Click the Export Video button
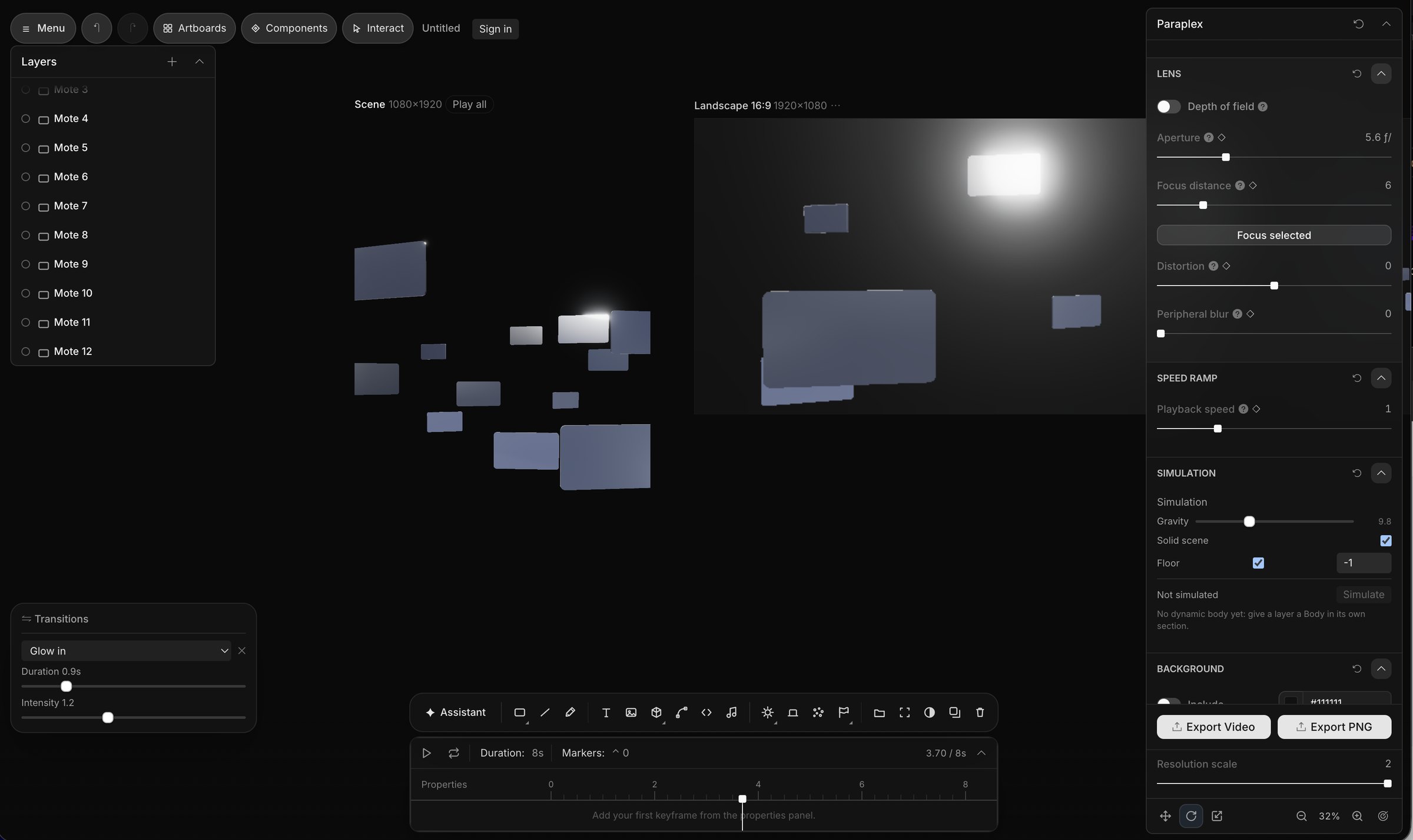Image resolution: width=1413 pixels, height=840 pixels. pos(1213,727)
